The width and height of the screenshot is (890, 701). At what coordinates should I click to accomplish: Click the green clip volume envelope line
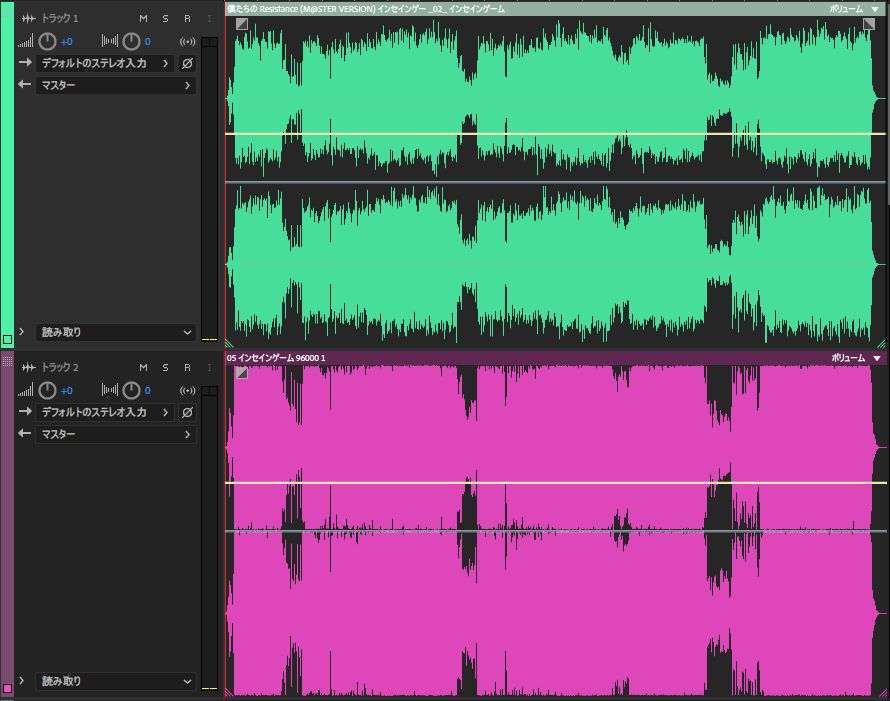tap(556, 134)
